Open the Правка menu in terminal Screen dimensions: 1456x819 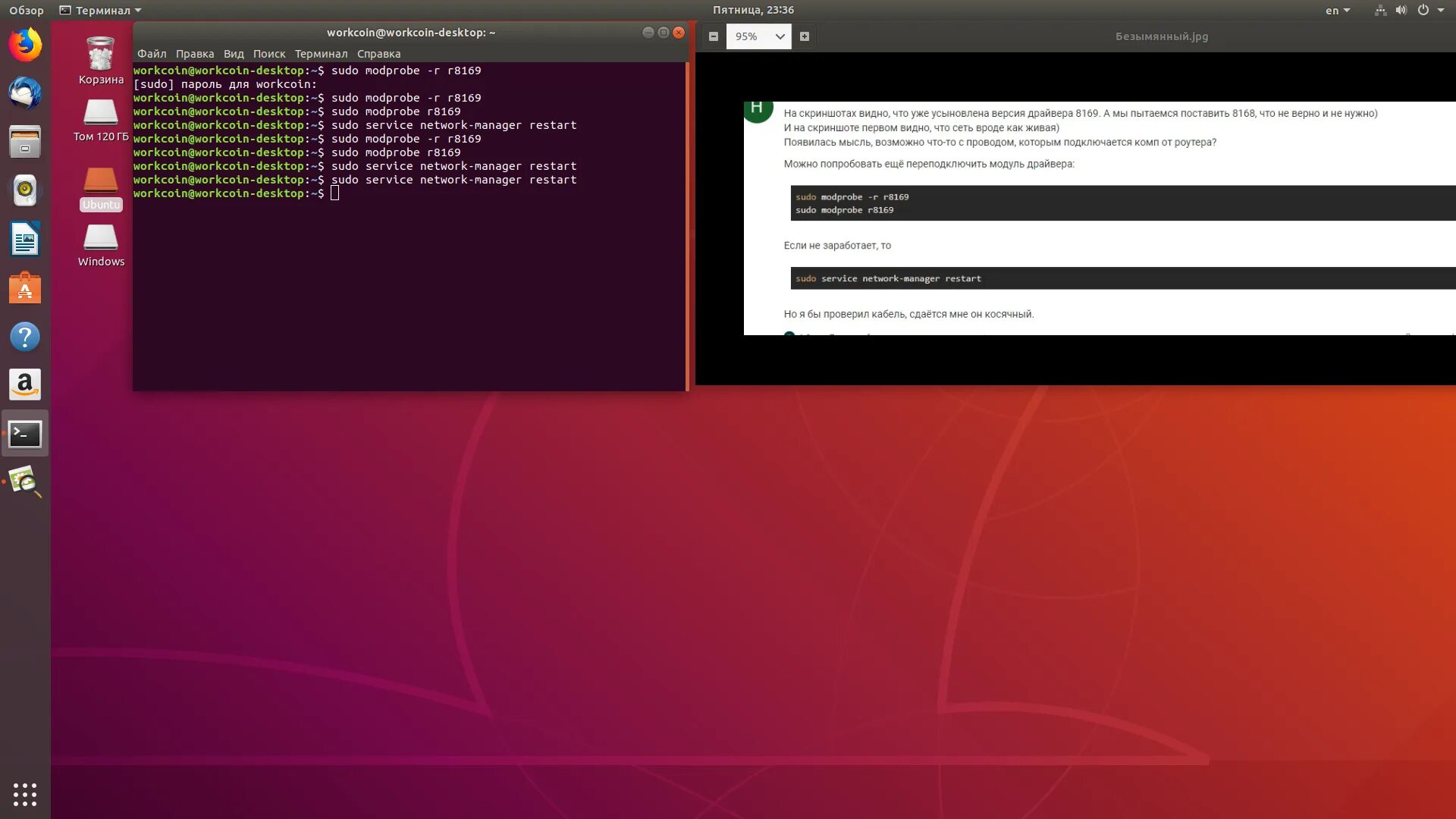pos(195,54)
